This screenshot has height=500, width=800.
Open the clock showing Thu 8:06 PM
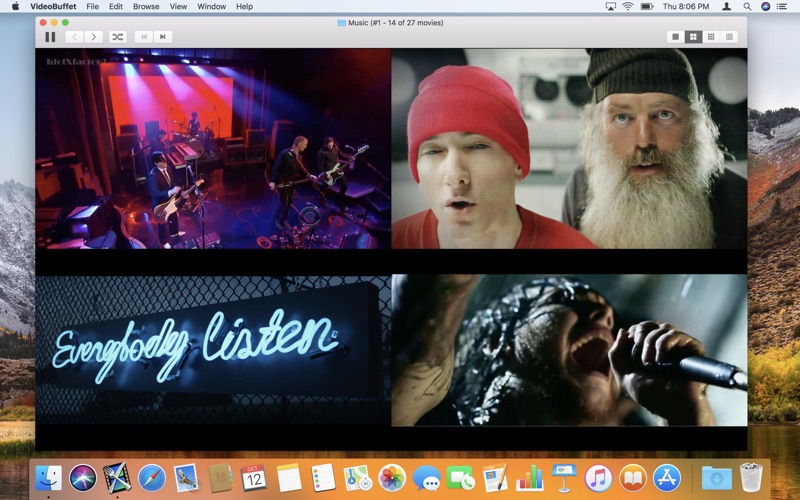(x=686, y=7)
